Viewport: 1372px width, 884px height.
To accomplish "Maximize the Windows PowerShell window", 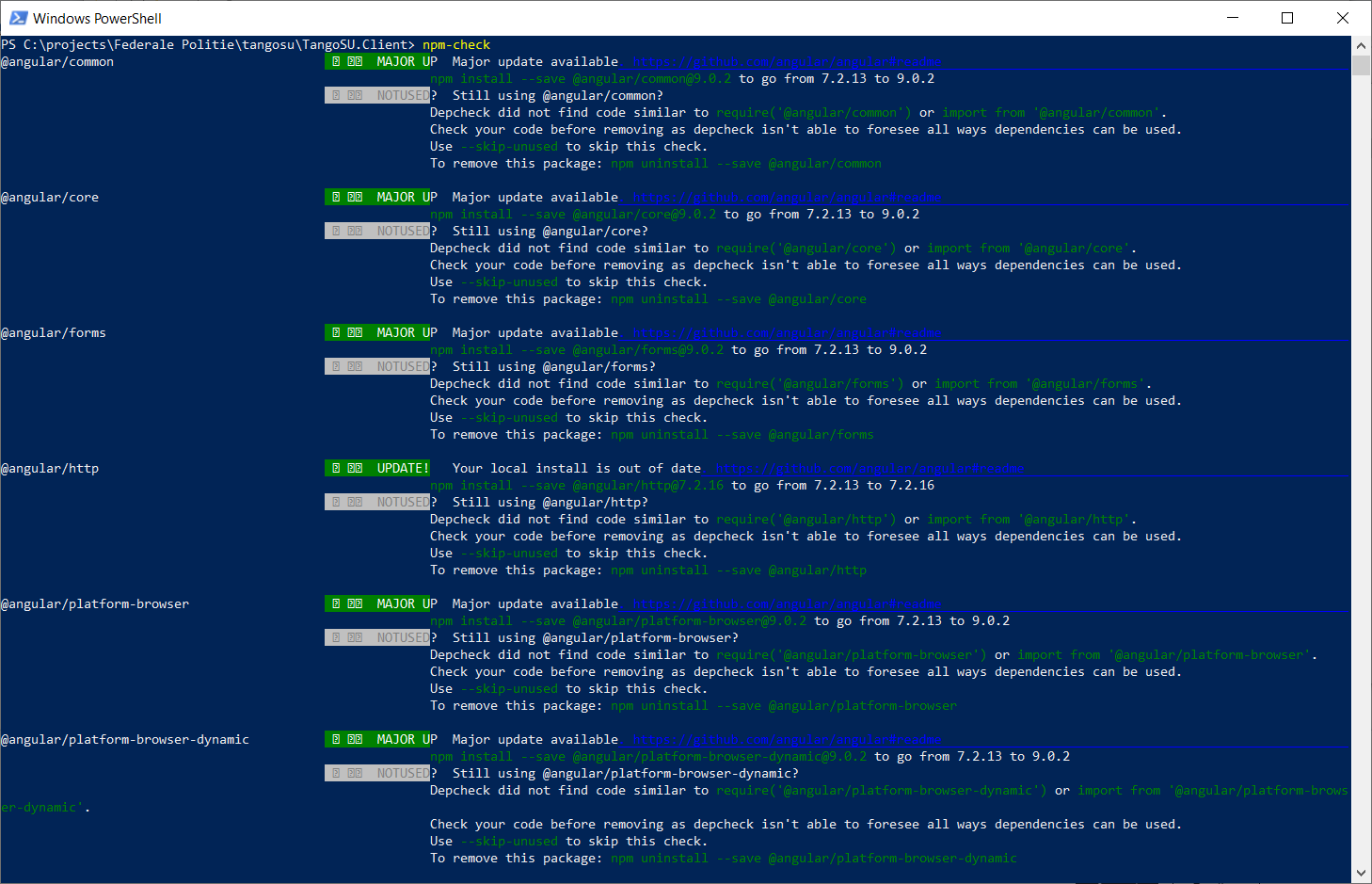I will point(1287,18).
